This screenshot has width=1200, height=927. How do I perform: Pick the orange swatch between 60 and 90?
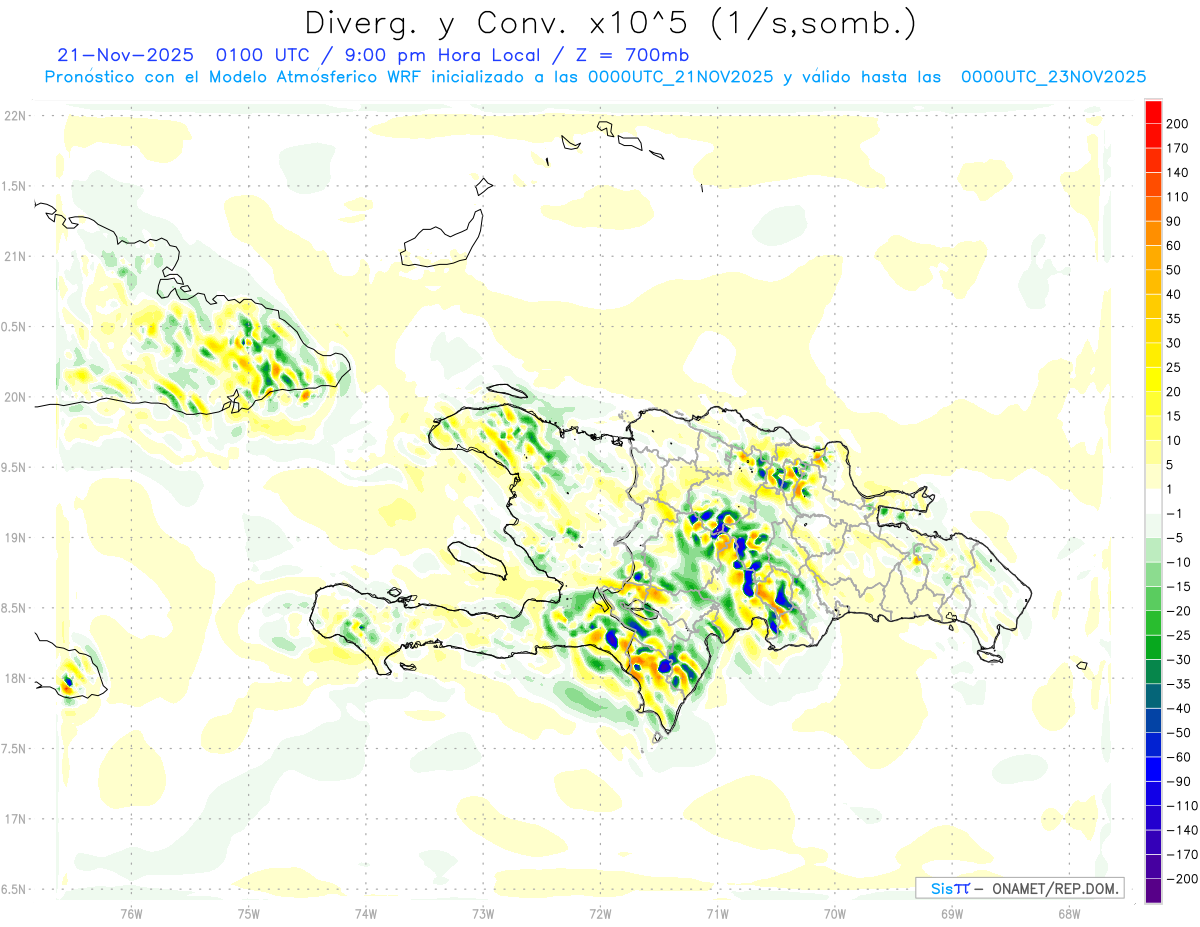[x=1153, y=233]
